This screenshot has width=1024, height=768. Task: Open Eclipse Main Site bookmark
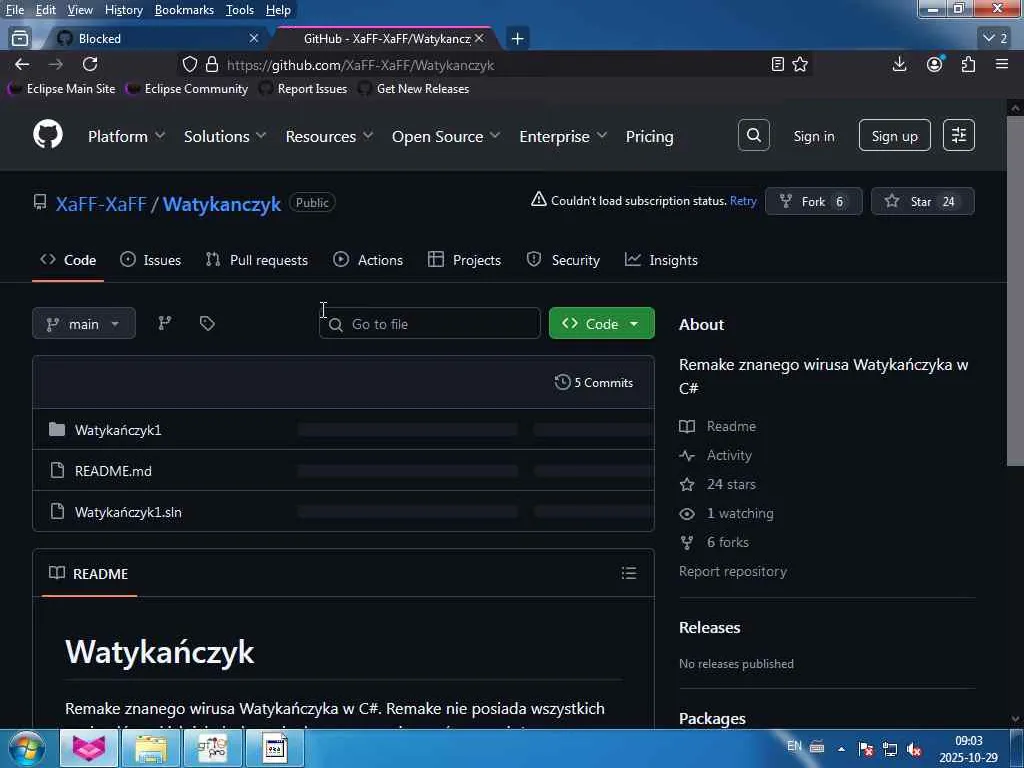[61, 88]
